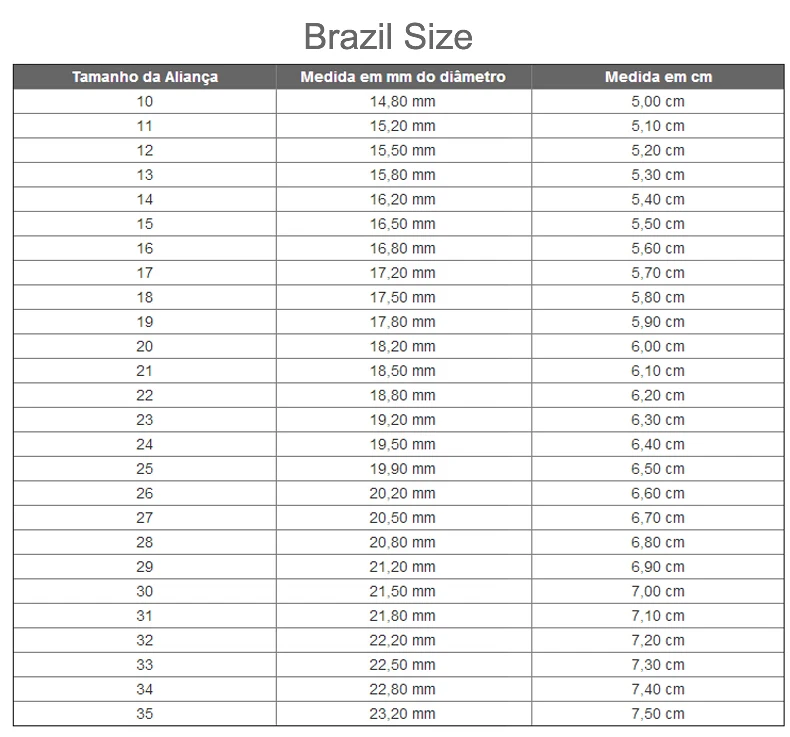
Task: Click the 19,90 mm cell
Action: click(404, 469)
